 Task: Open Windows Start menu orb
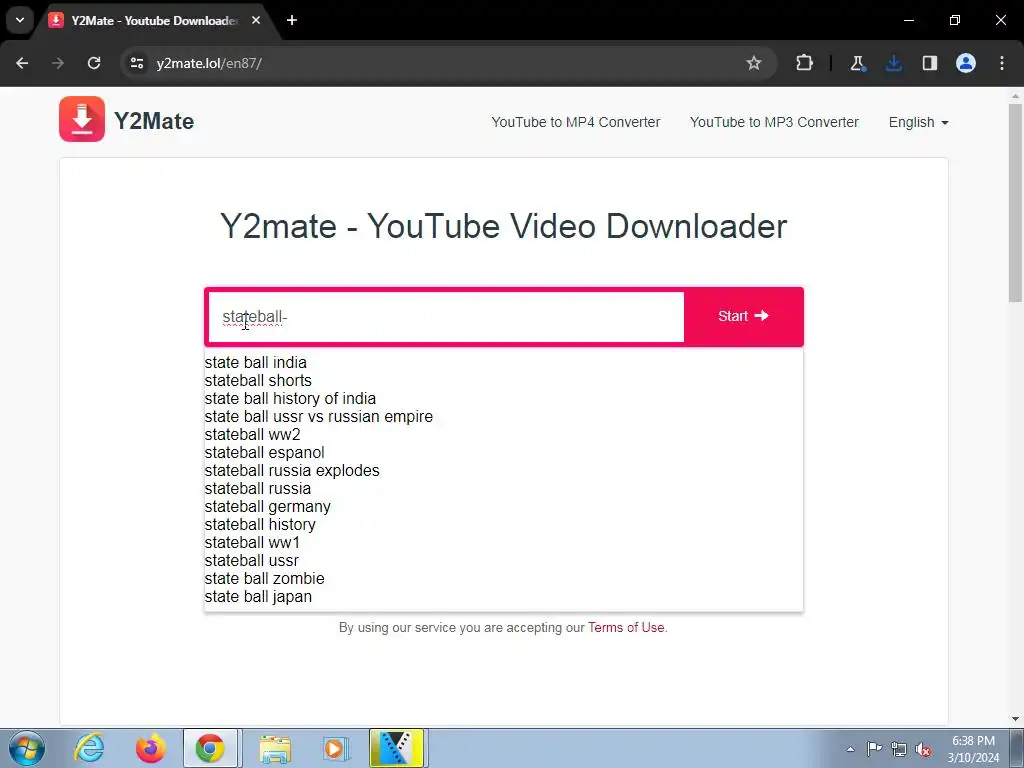[x=27, y=748]
